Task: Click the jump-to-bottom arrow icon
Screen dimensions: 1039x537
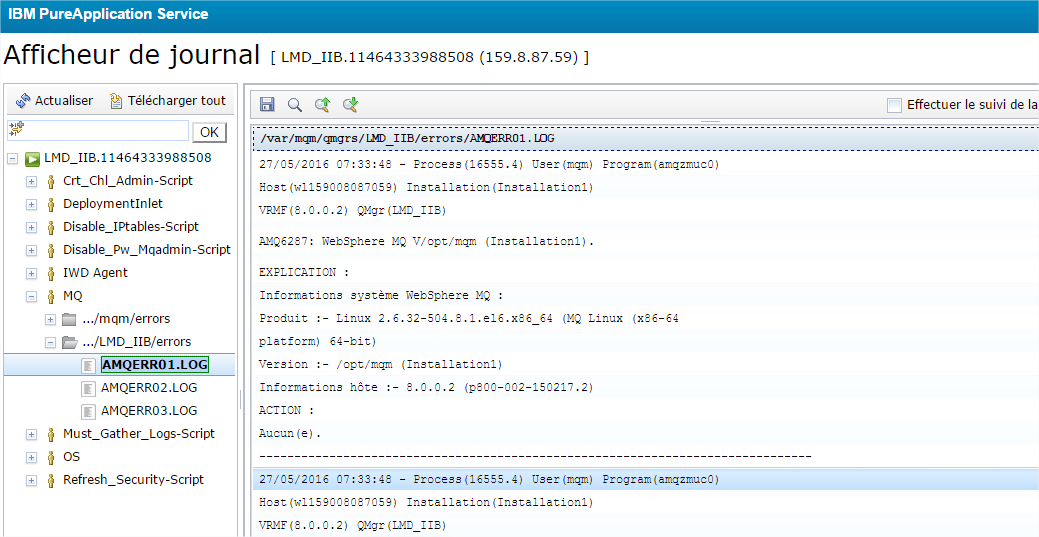Action: (x=350, y=104)
